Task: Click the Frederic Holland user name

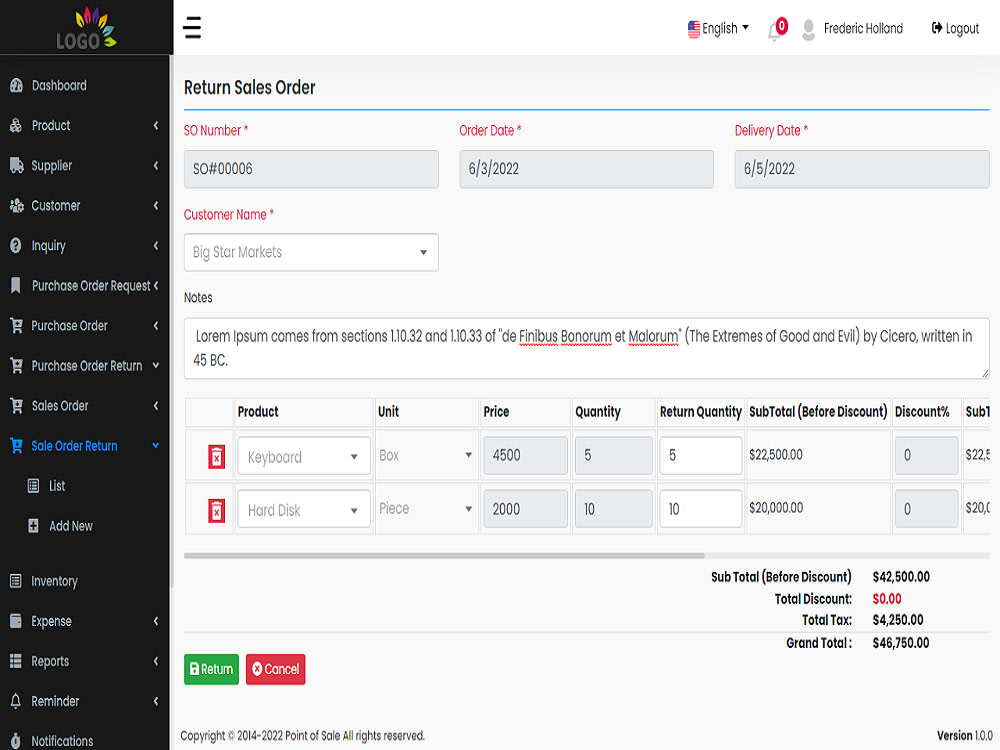Action: click(x=863, y=29)
